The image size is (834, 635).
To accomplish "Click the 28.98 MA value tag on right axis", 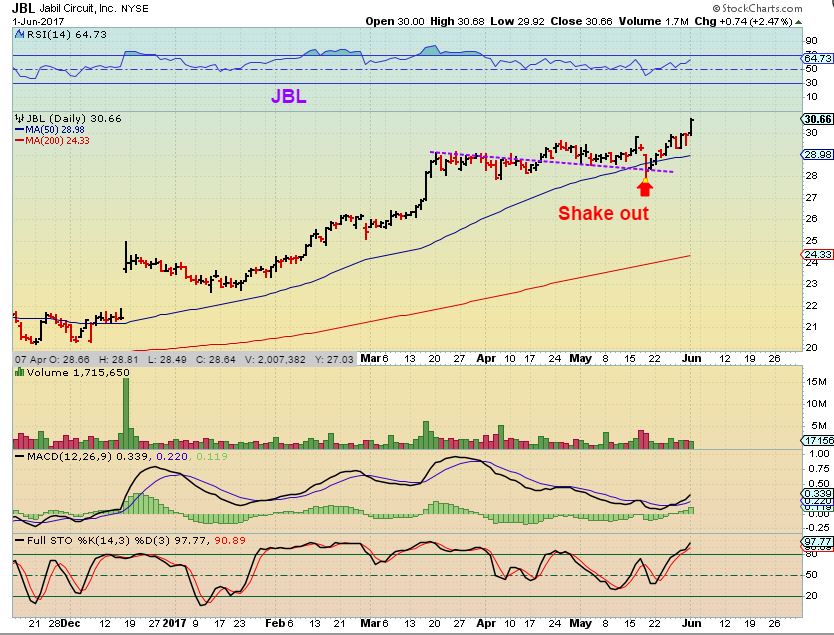I will point(818,155).
